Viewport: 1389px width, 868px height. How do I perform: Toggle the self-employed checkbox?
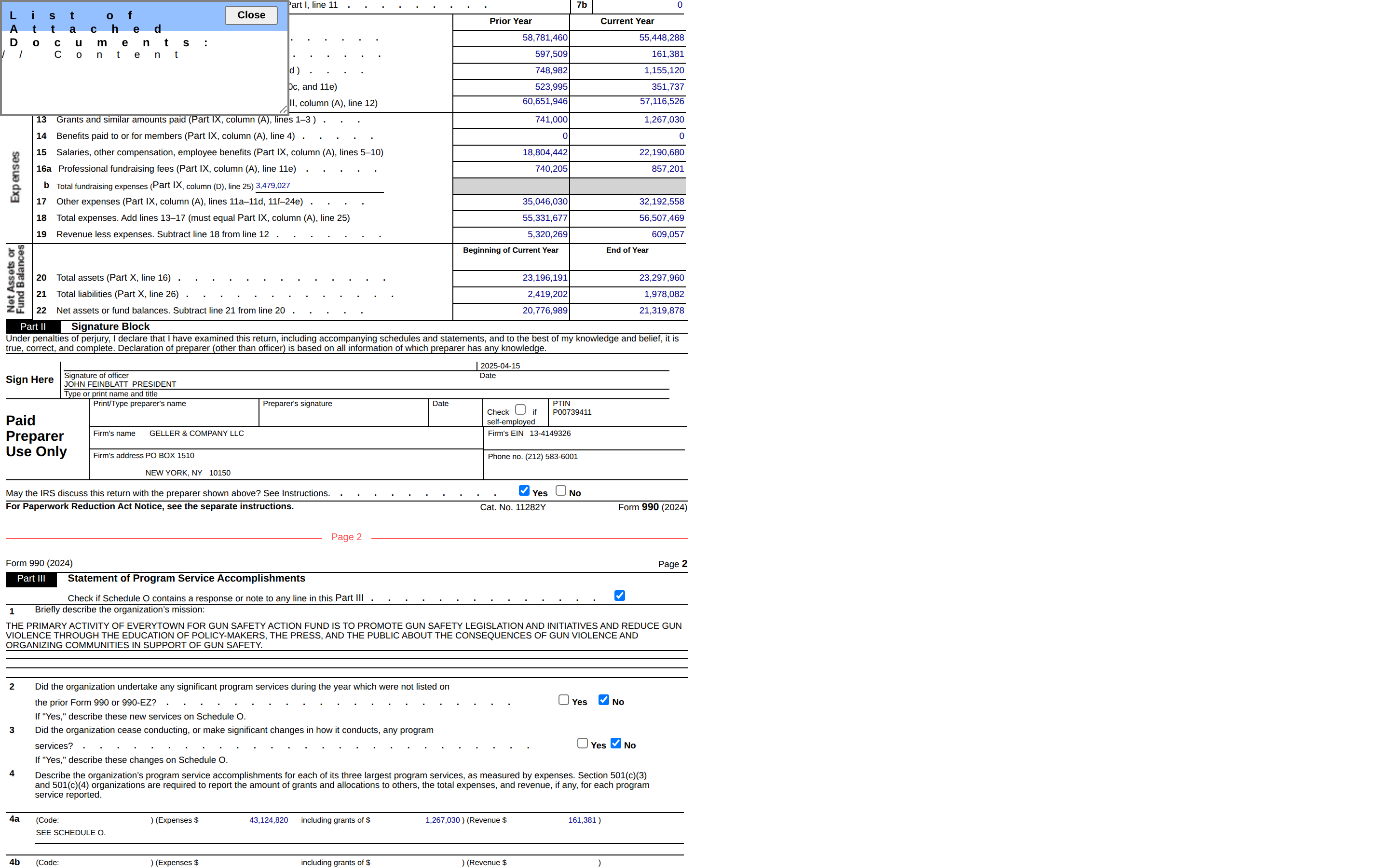pyautogui.click(x=520, y=409)
